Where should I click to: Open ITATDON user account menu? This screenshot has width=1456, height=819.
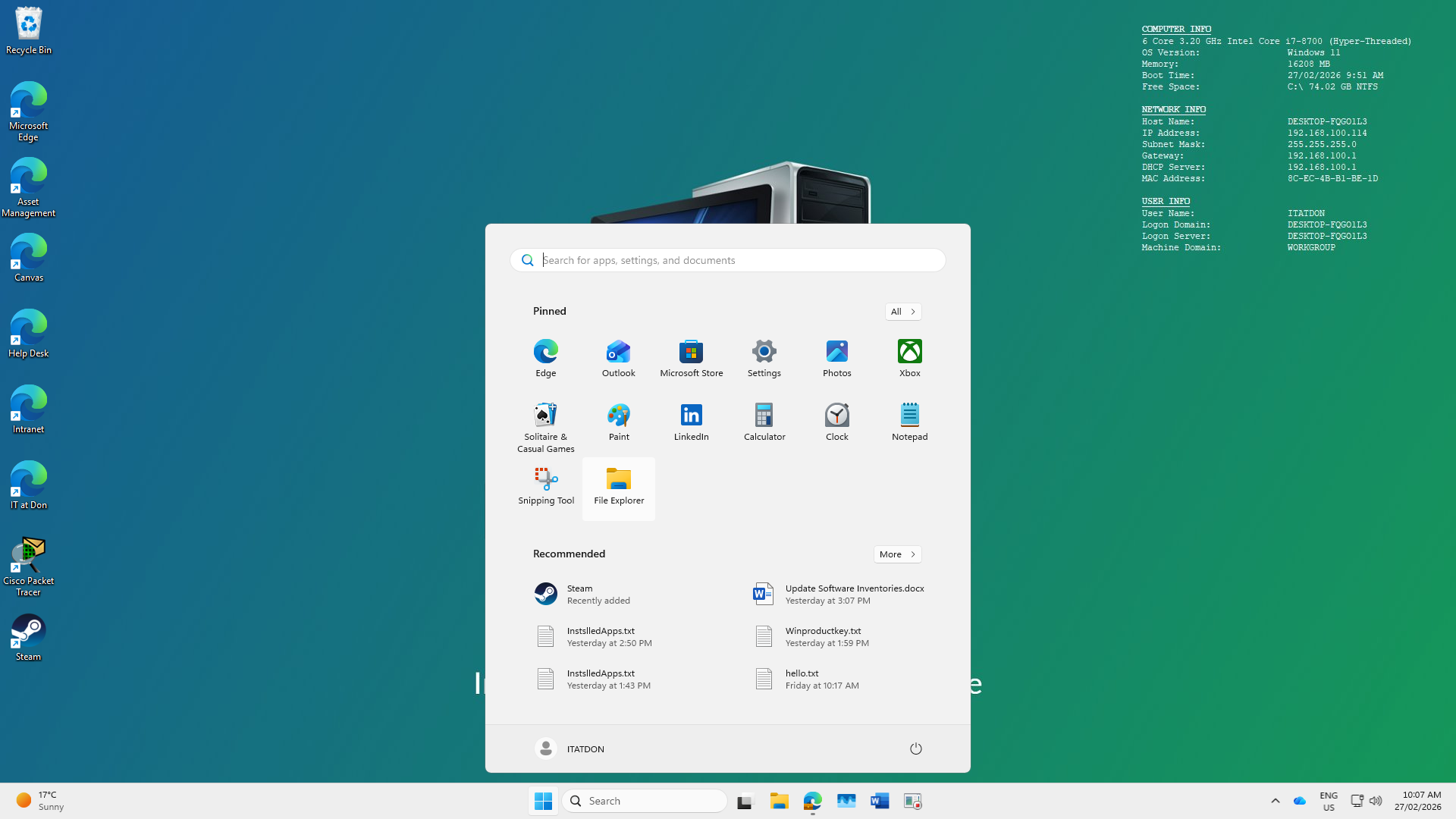pos(570,748)
